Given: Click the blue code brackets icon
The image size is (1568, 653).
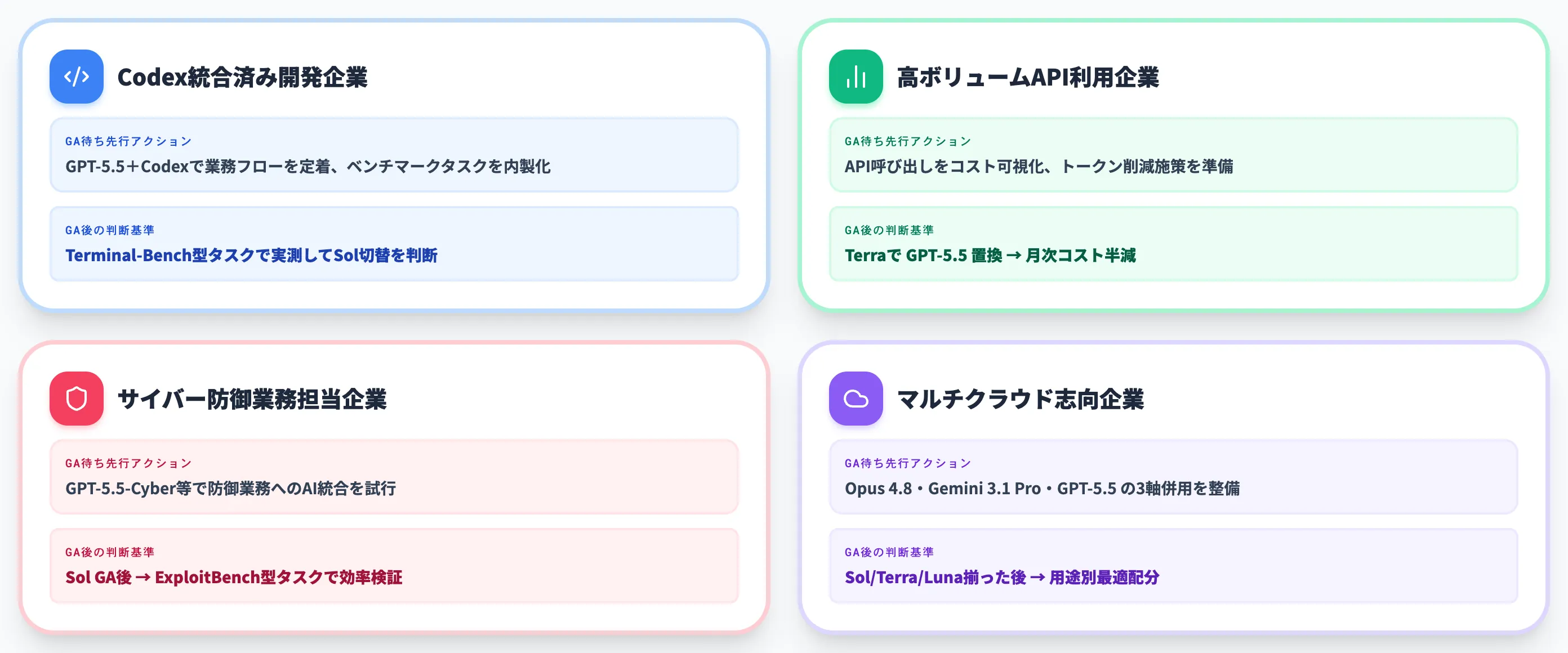Looking at the screenshot, I should pos(76,77).
